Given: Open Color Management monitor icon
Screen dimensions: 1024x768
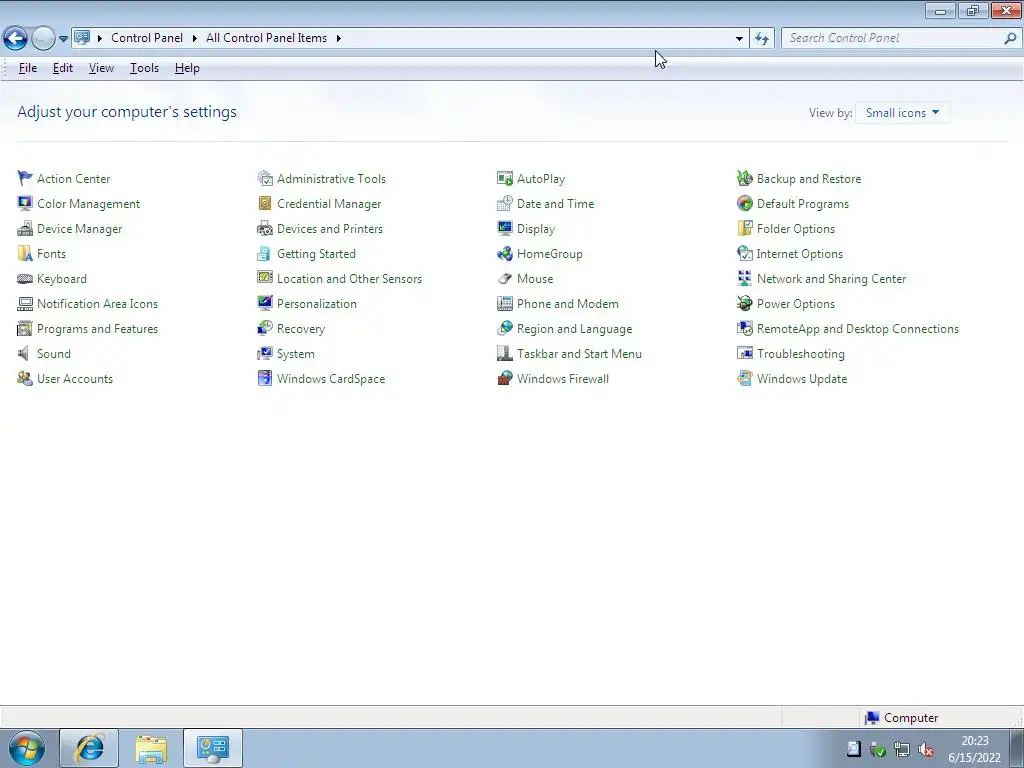Looking at the screenshot, I should (x=25, y=203).
